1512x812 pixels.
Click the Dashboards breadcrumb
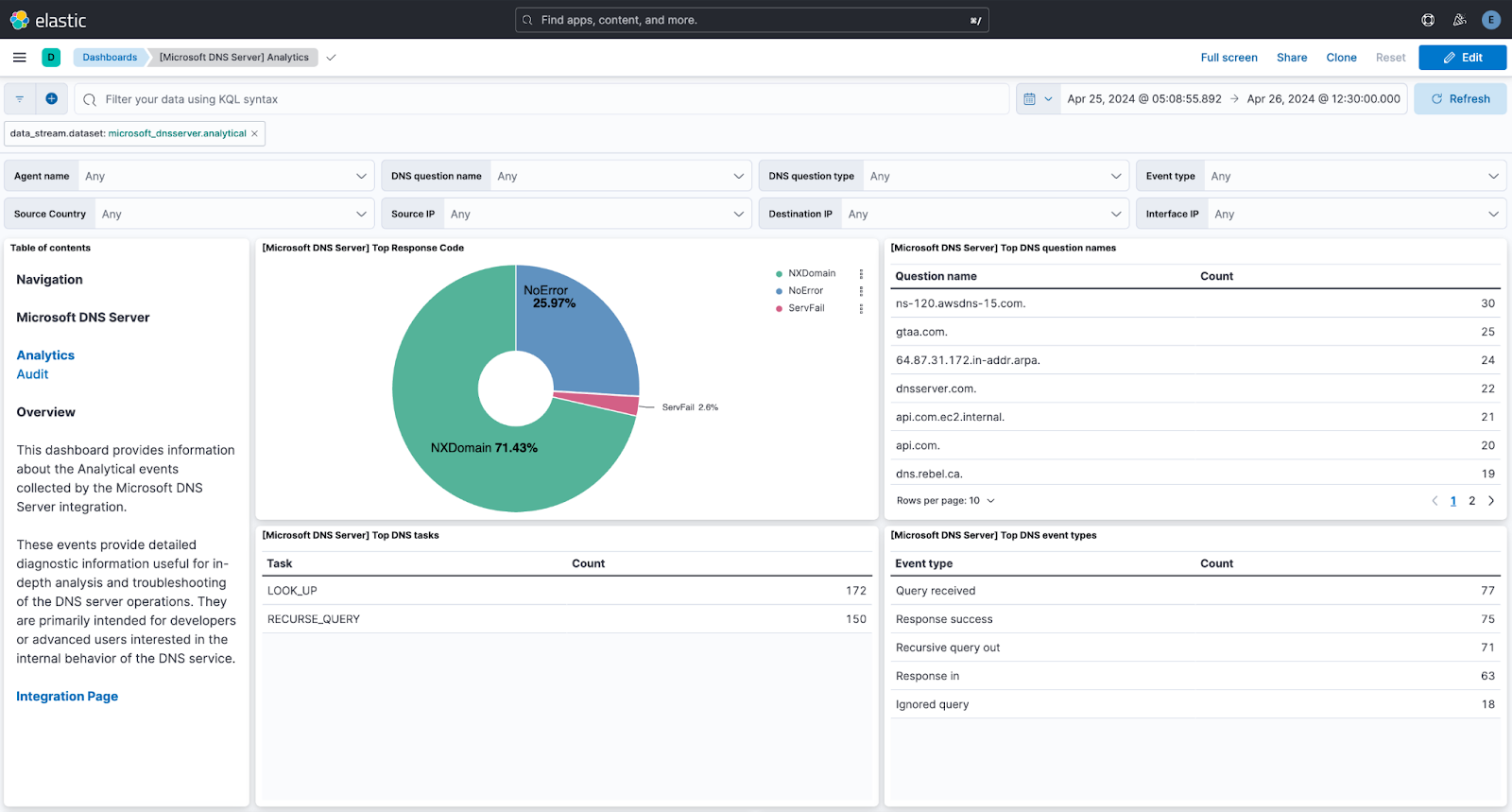110,58
